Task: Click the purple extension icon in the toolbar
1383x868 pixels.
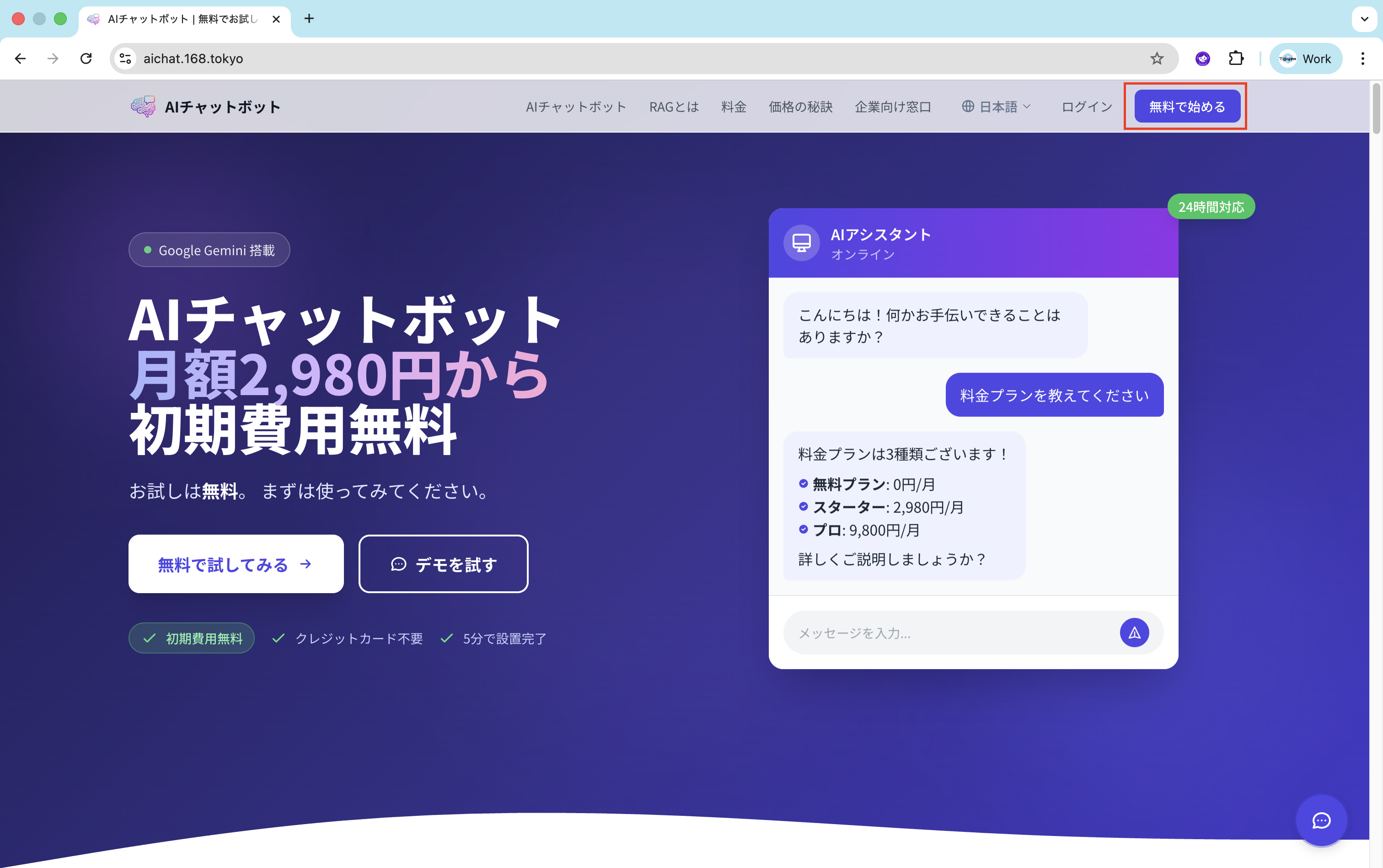Action: 1202,59
